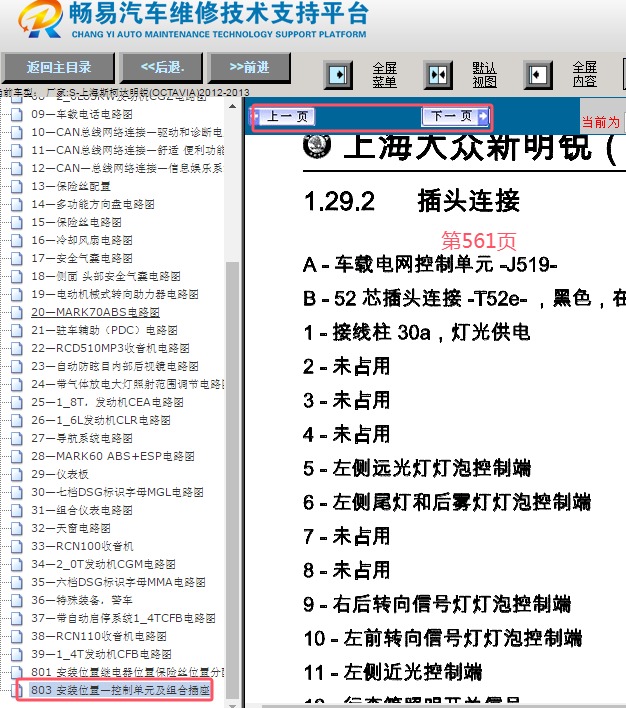The image size is (626, 708).
Task: Open 27—导航系统电路图
Action: pos(82,438)
